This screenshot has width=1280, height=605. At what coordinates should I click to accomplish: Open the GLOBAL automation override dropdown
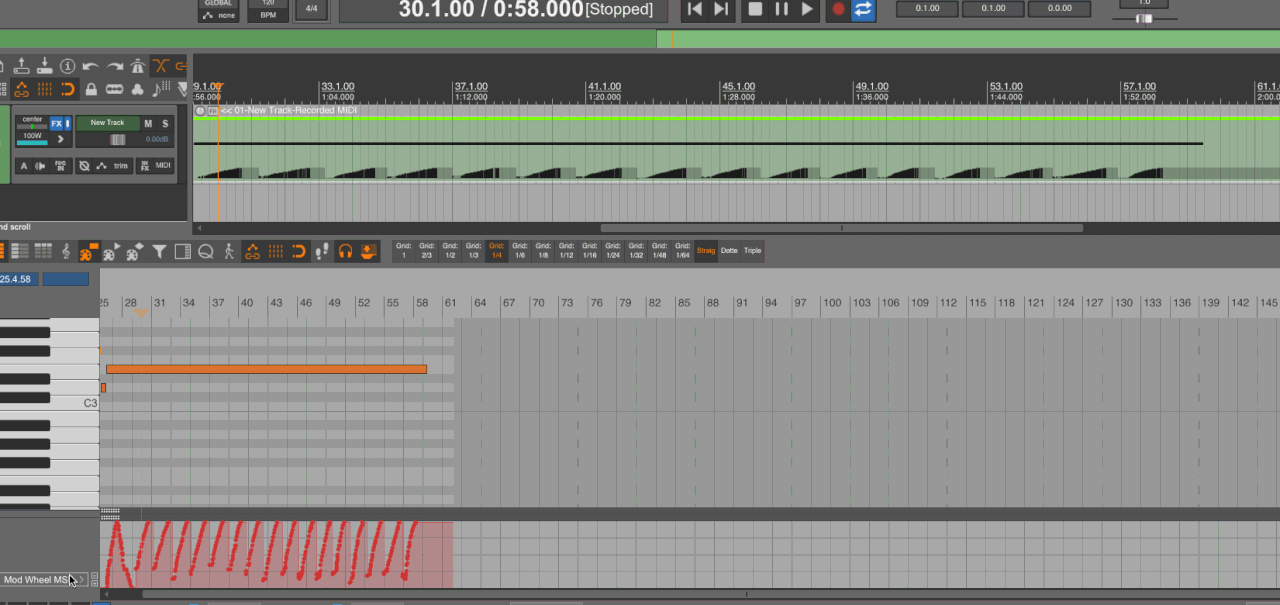pos(218,10)
